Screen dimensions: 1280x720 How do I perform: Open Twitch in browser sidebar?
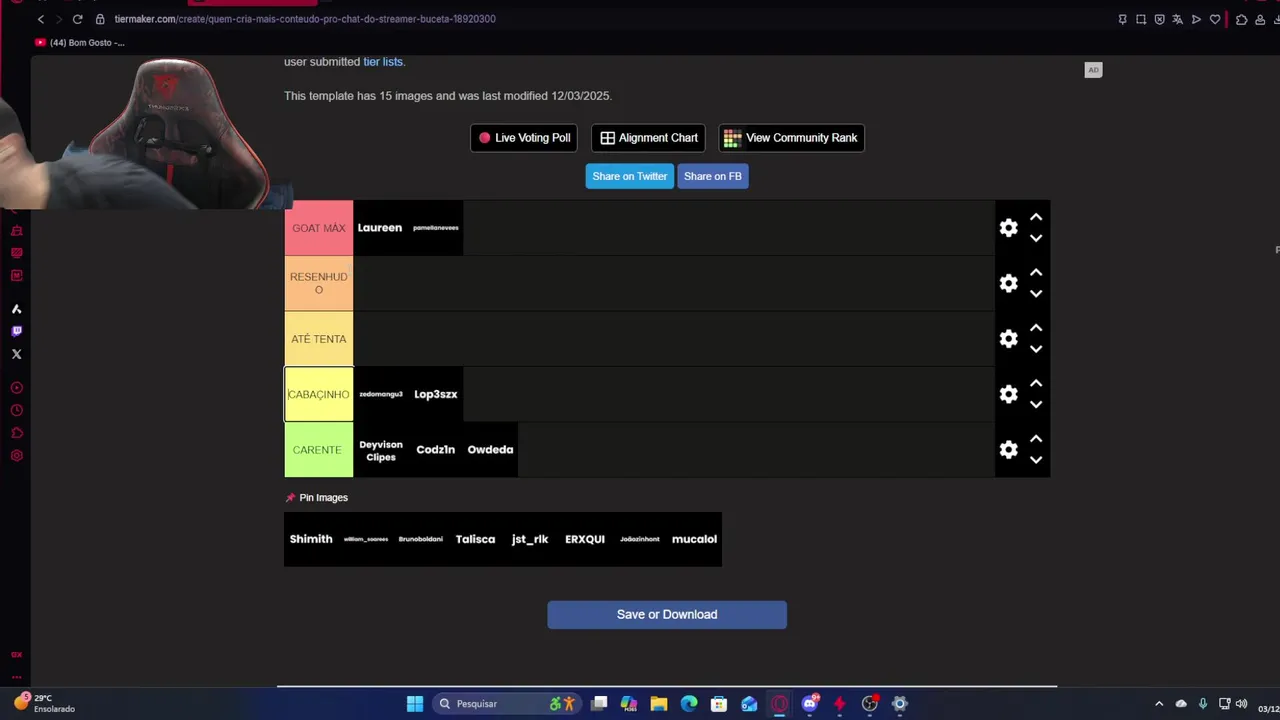[16, 331]
